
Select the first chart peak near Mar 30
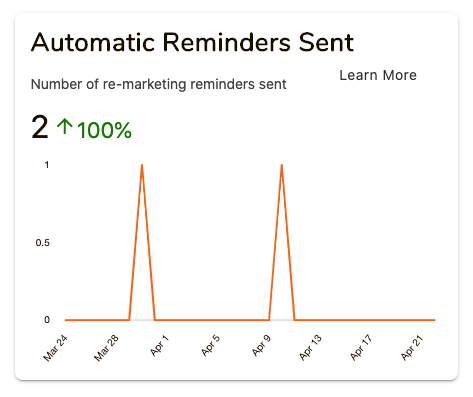click(142, 165)
